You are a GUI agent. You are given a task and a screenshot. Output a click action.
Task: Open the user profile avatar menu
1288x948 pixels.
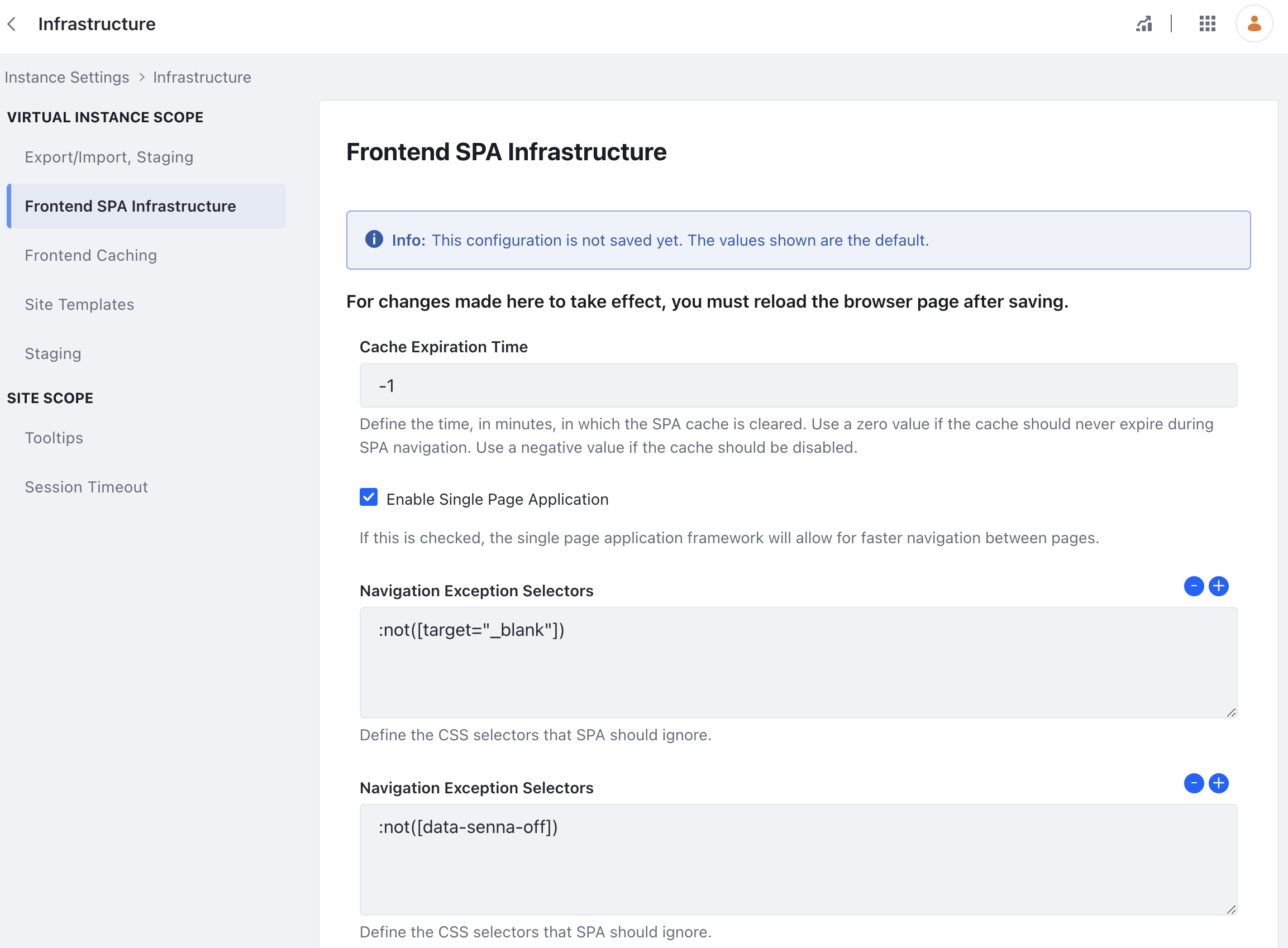(x=1253, y=24)
